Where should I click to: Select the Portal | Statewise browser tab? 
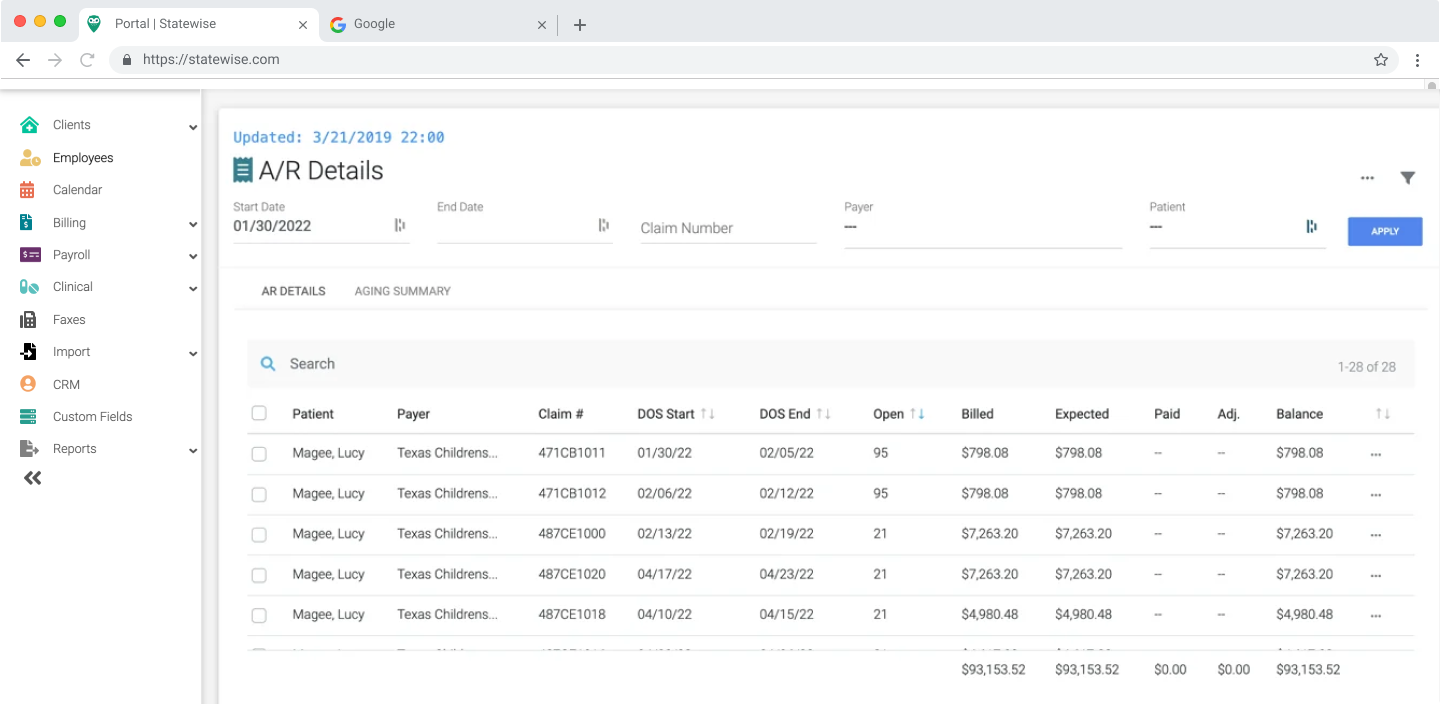pyautogui.click(x=198, y=24)
